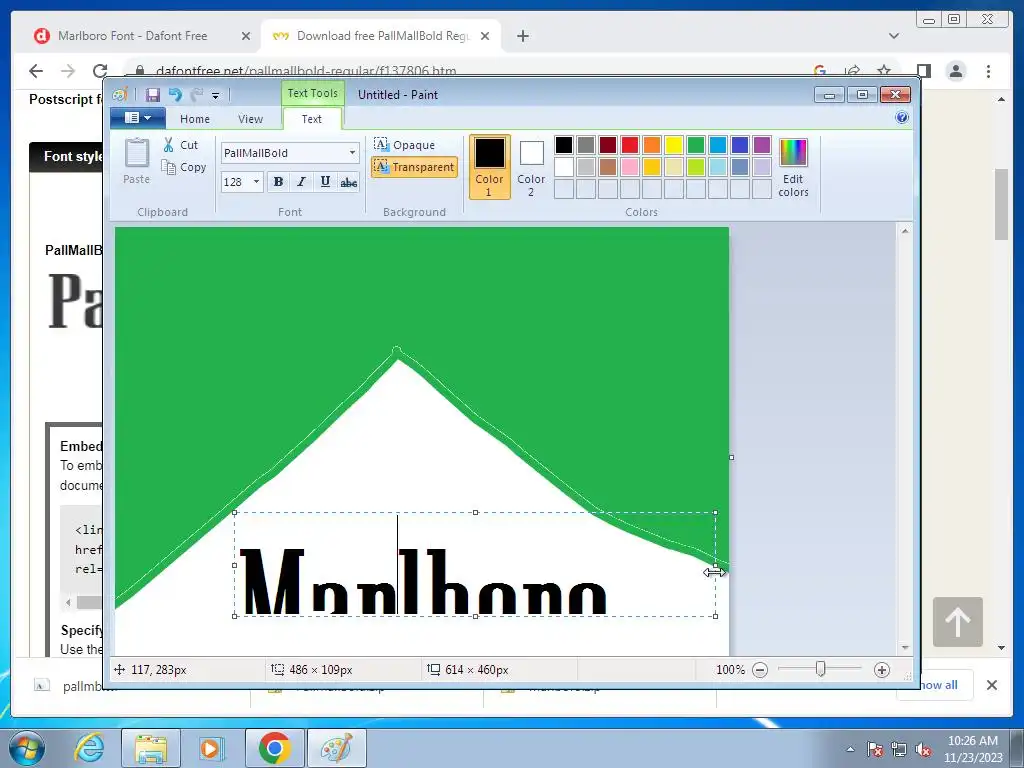
Task: Pick the orange color swatch
Action: coord(652,145)
